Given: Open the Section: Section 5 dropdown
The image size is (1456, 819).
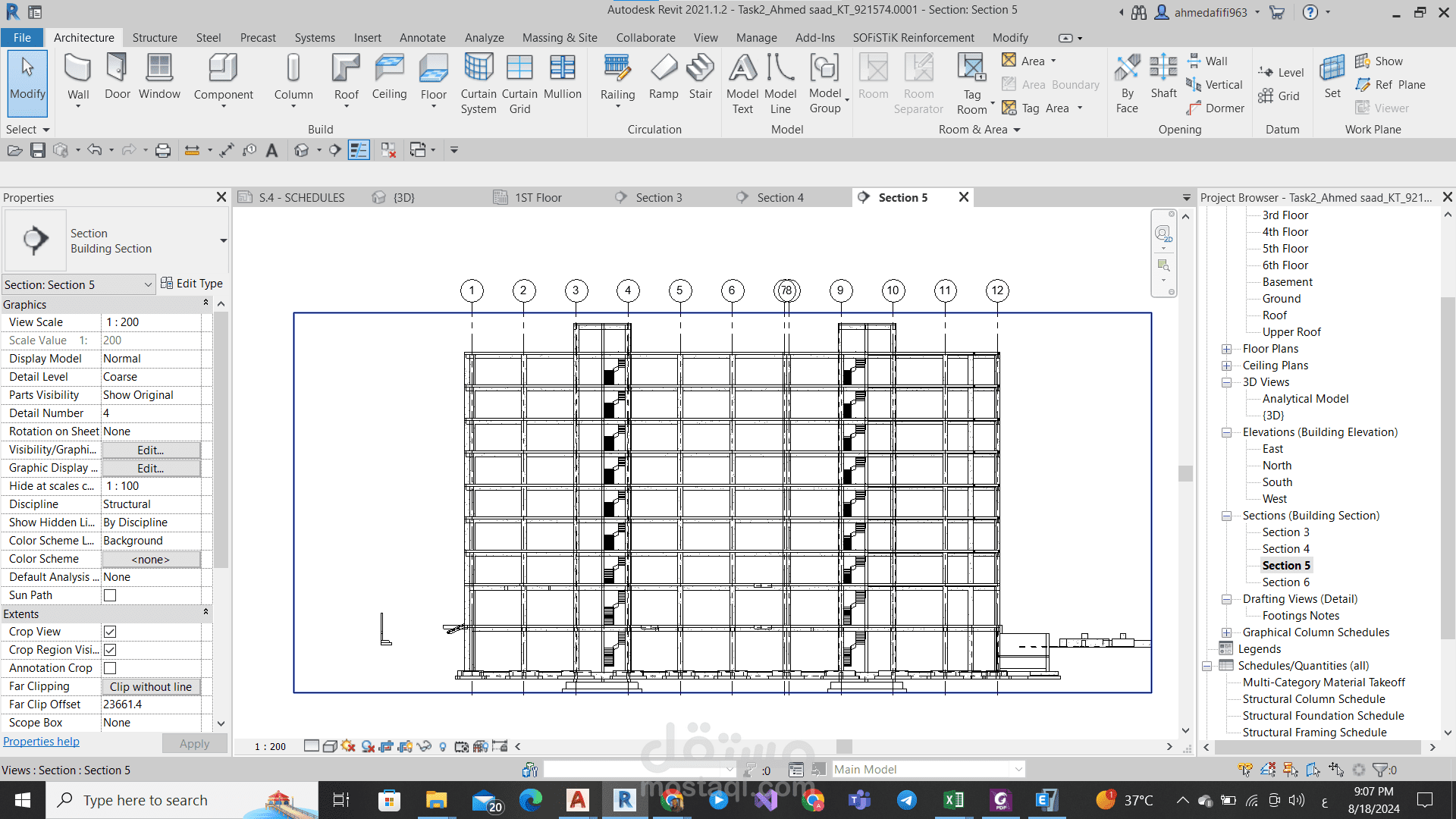Looking at the screenshot, I should 148,284.
